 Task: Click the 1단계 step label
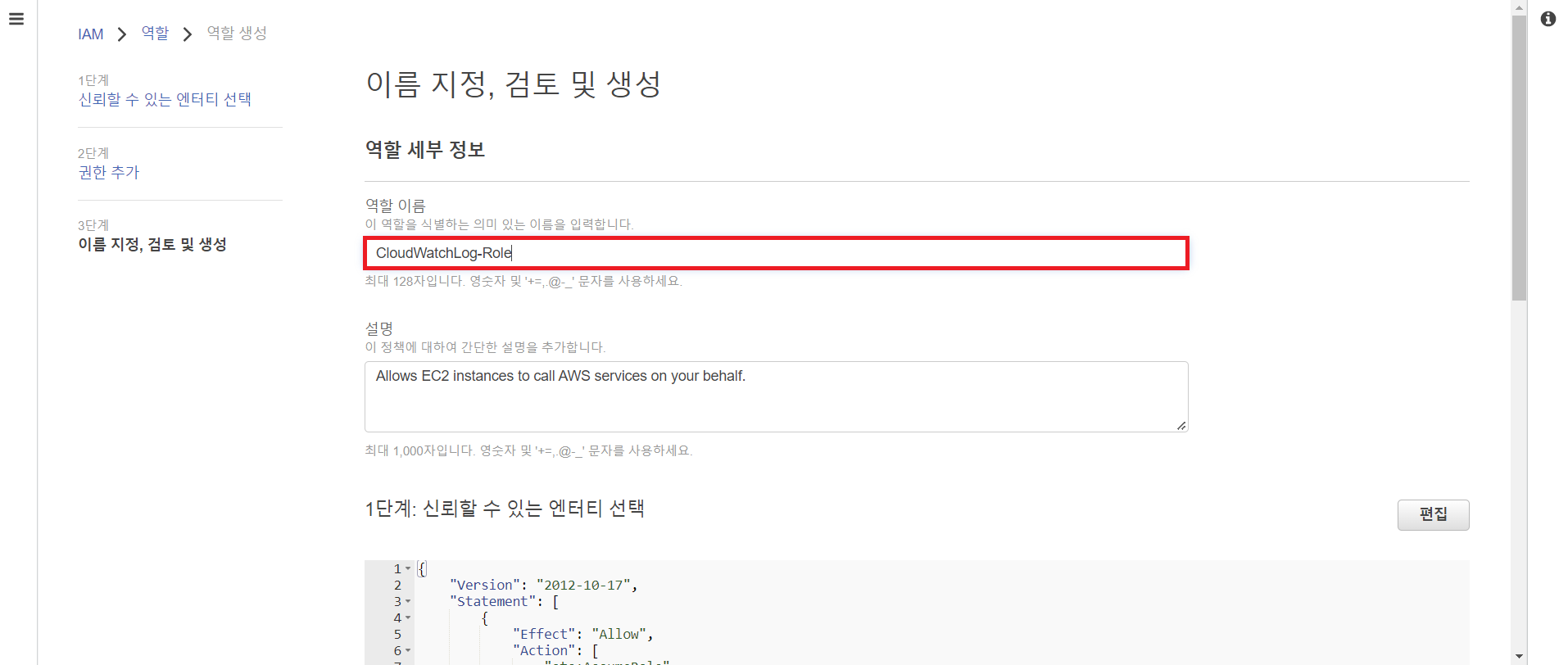point(93,80)
